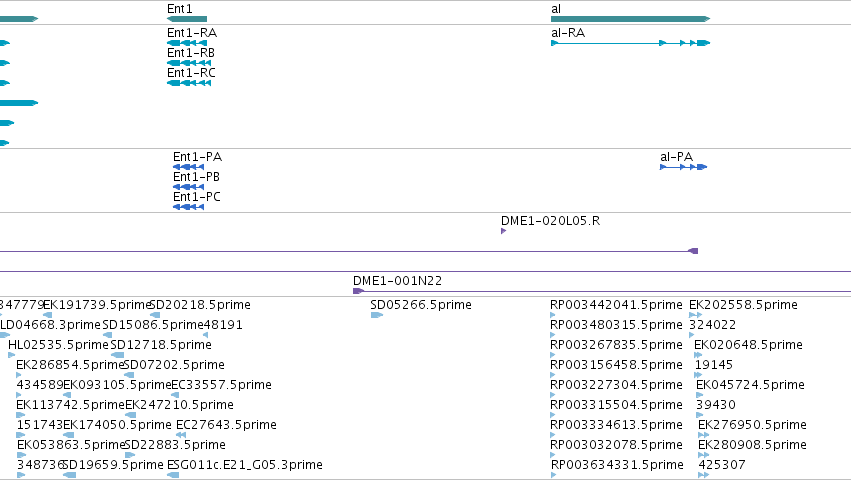The height and width of the screenshot is (480, 851).
Task: Click the LD04668.3prime label
Action: 50,325
